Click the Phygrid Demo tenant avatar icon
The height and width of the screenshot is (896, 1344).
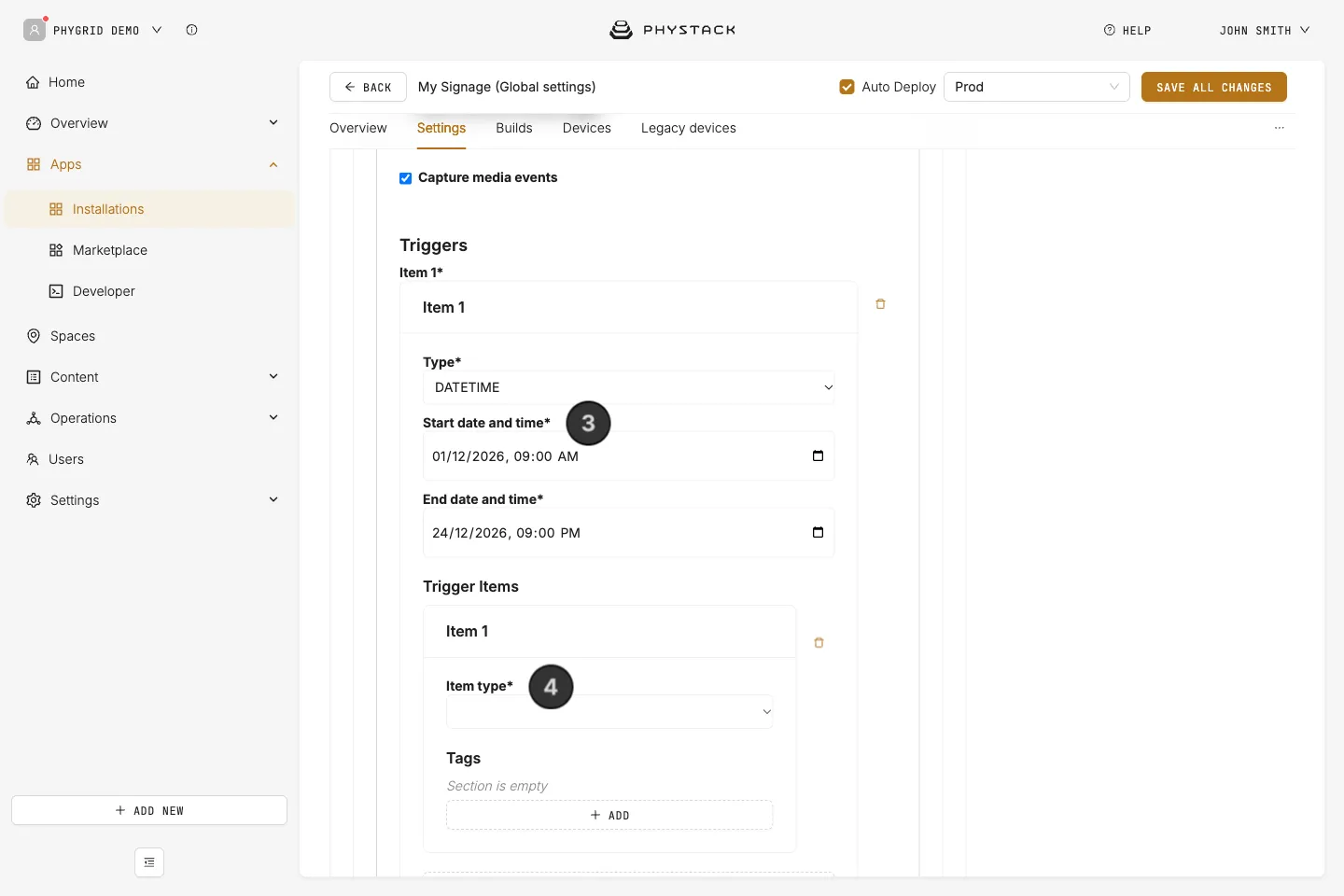click(x=35, y=30)
